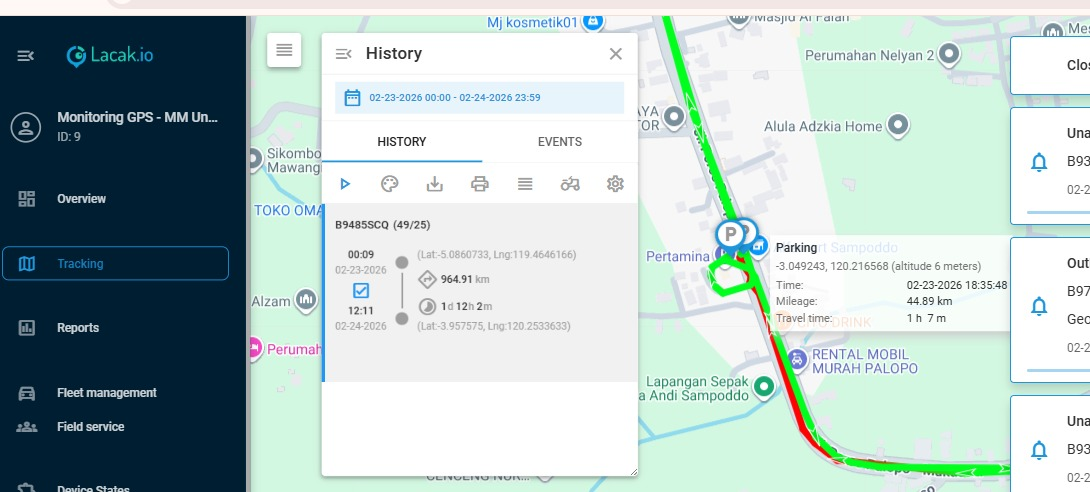Screen dimensions: 1090x492
Task: Open the date range picker calendar icon
Action: pos(352,97)
